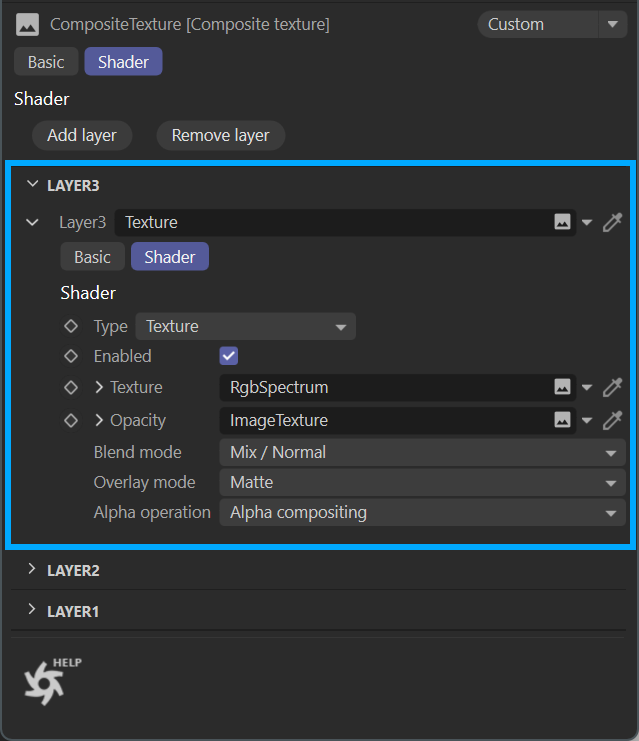This screenshot has height=741, width=639.
Task: Toggle the keyframe diamond beside Opacity
Action: coord(70,420)
